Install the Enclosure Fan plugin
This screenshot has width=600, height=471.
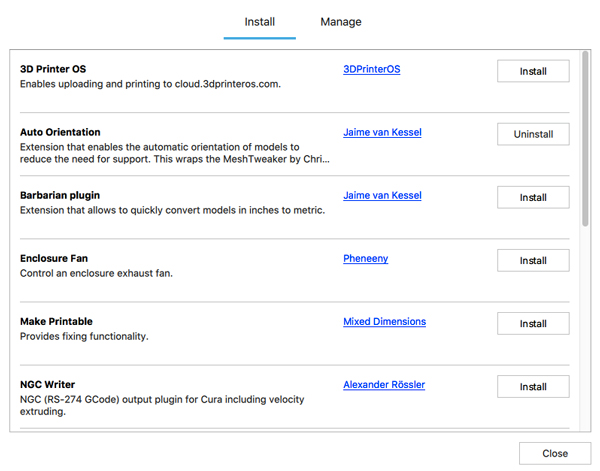(x=532, y=260)
